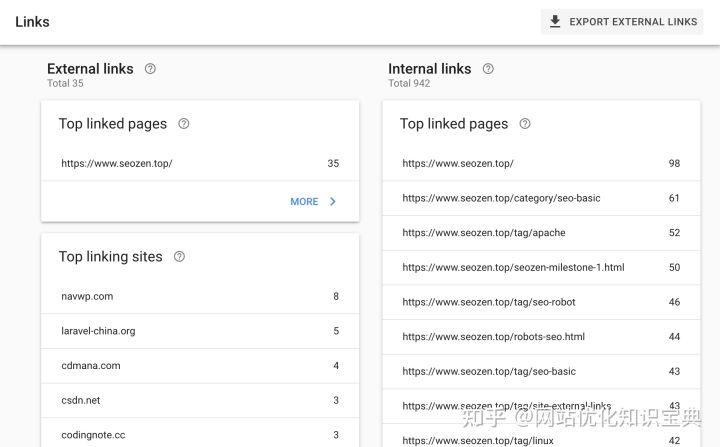This screenshot has height=447, width=720.
Task: Click the count 8 beside navwp.com
Action: [x=336, y=296]
